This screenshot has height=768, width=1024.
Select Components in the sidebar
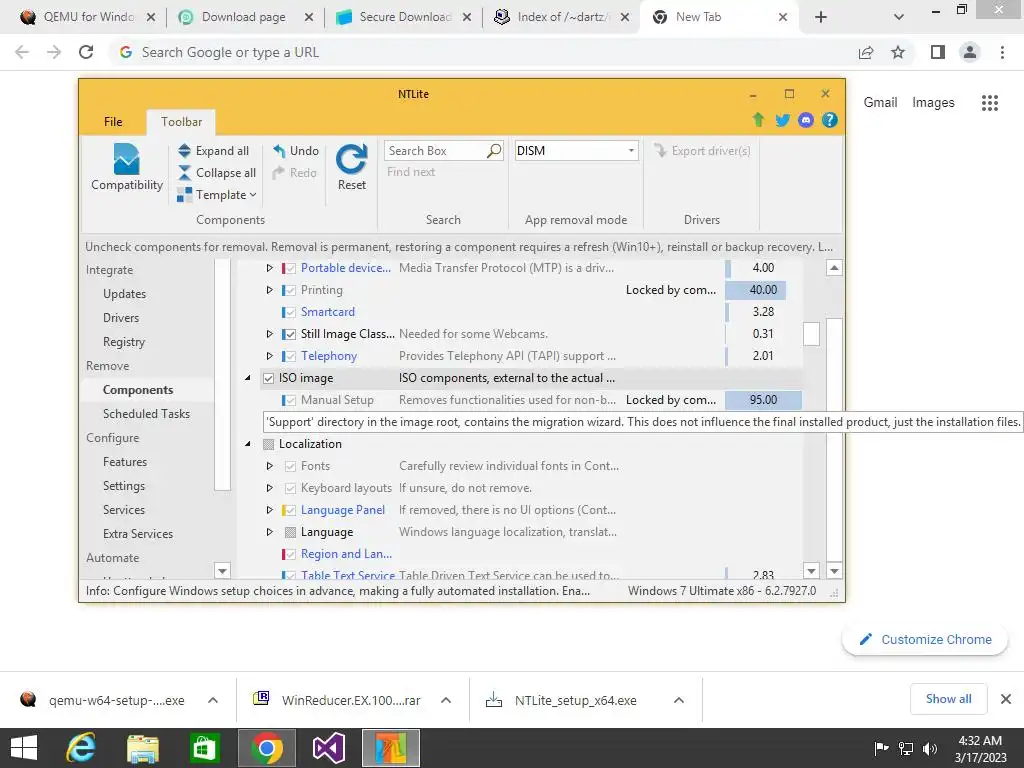138,390
